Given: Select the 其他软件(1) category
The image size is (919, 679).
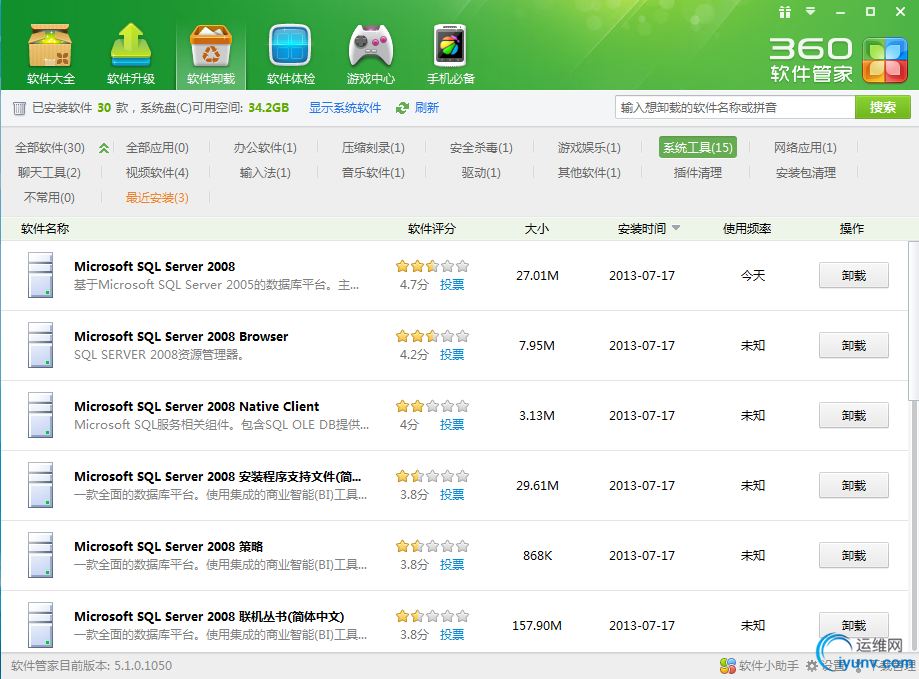Looking at the screenshot, I should (589, 173).
